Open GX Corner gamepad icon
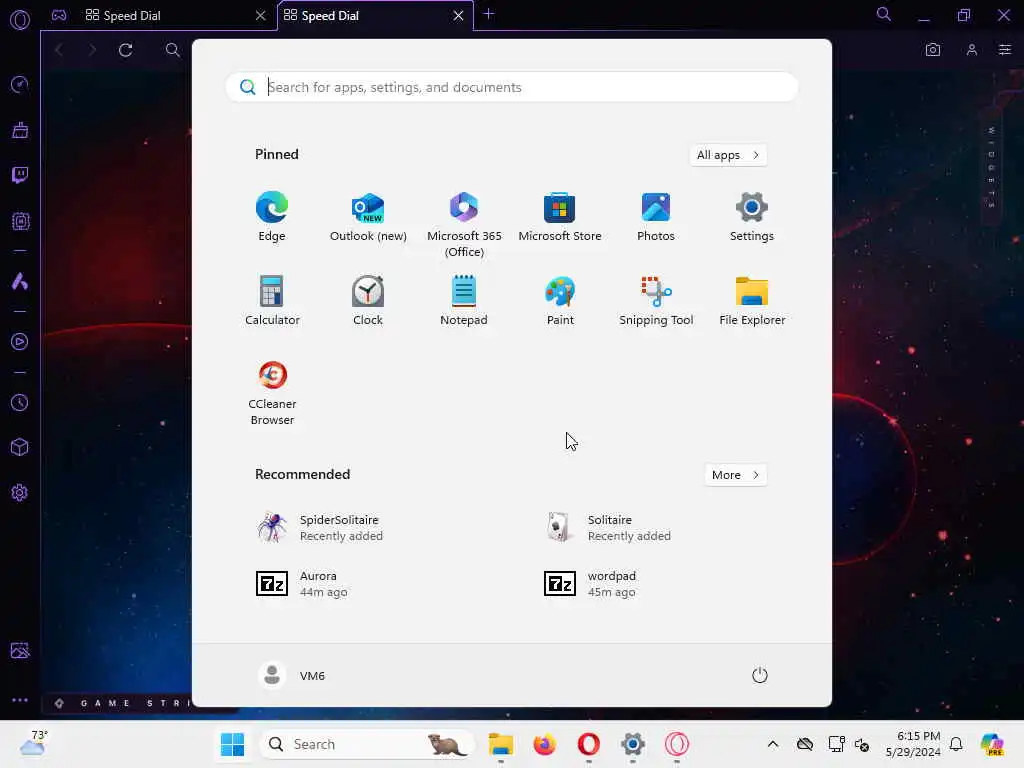Image resolution: width=1024 pixels, height=768 pixels. 59,15
